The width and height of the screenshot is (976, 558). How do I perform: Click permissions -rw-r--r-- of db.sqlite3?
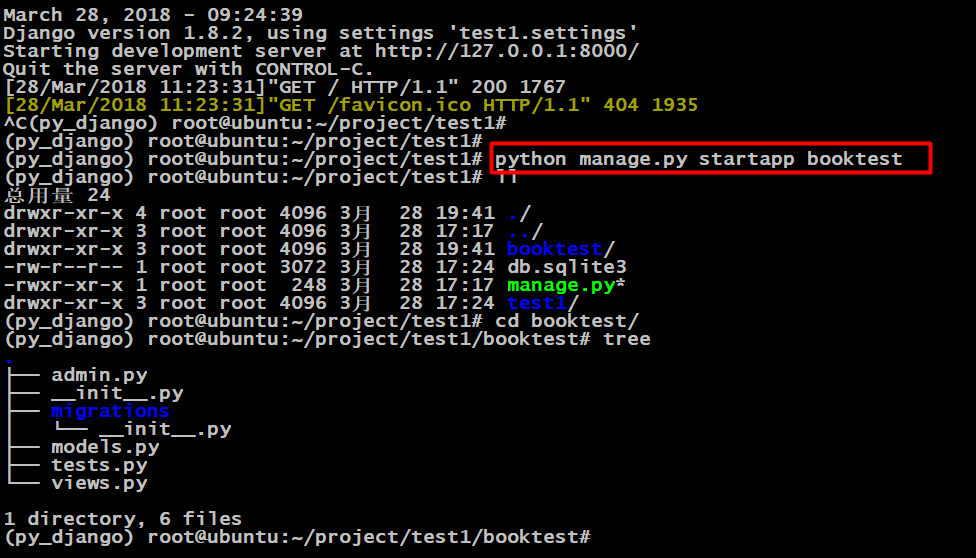(63, 267)
